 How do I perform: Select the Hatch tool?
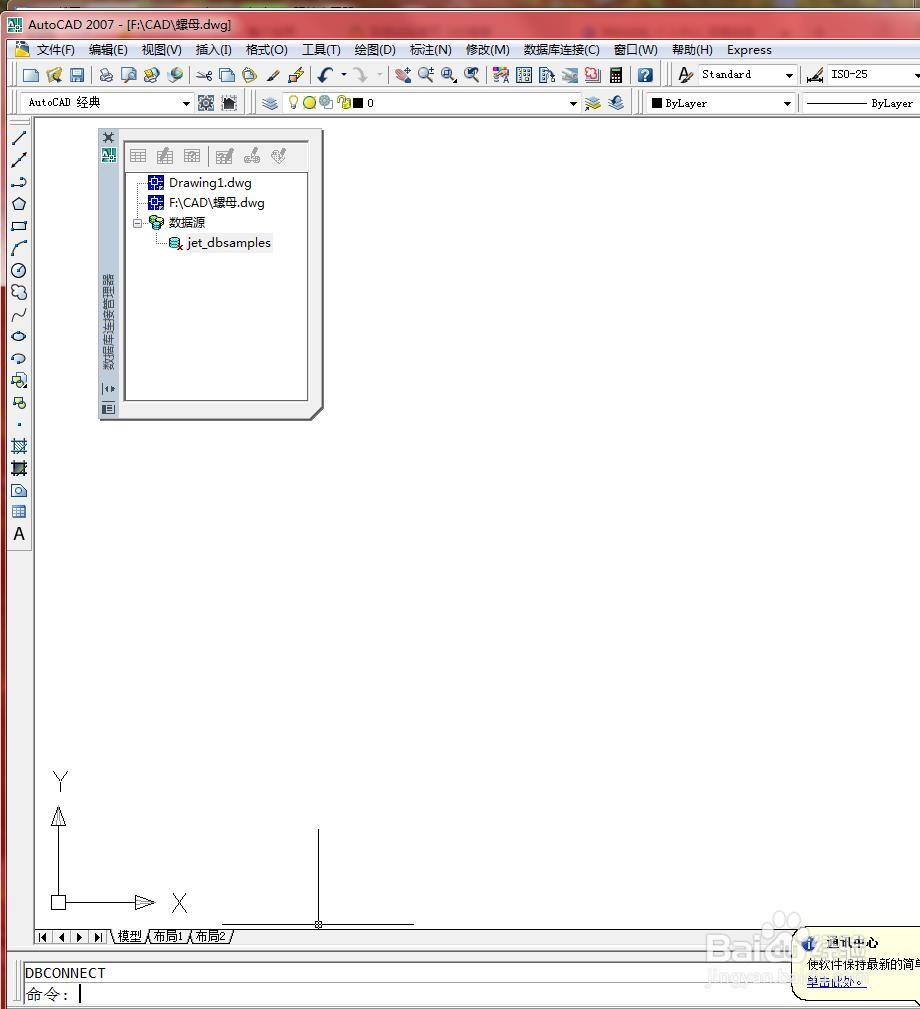19,446
